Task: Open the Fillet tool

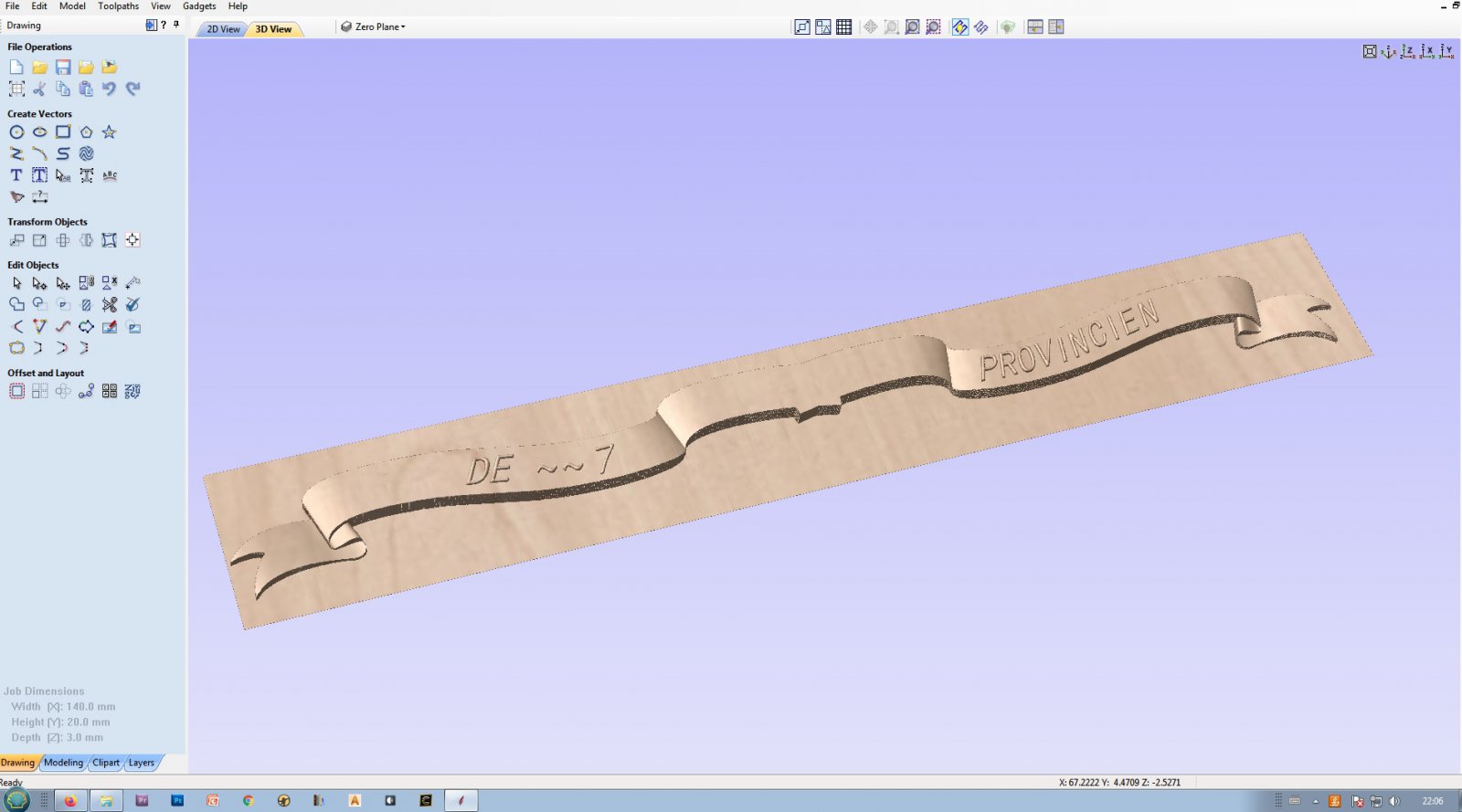Action: pyautogui.click(x=16, y=326)
